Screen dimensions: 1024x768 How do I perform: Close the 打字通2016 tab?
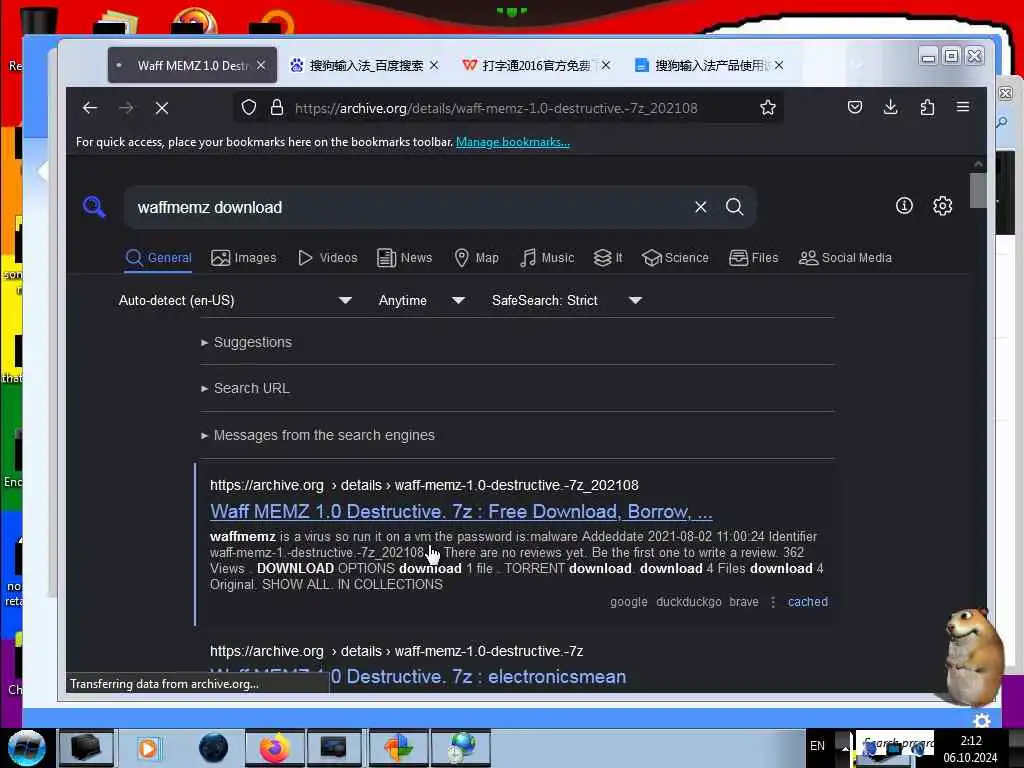coord(606,65)
